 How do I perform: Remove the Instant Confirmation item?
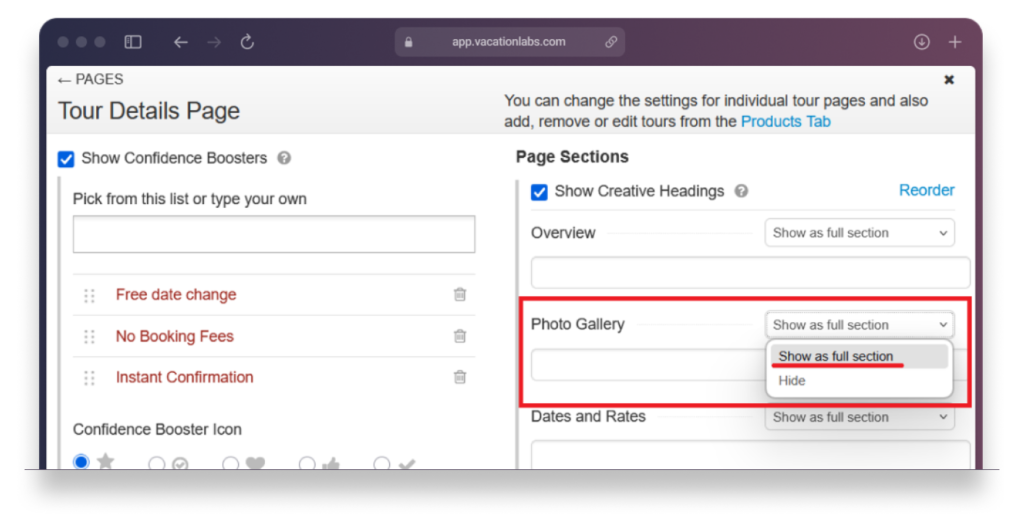click(x=459, y=377)
